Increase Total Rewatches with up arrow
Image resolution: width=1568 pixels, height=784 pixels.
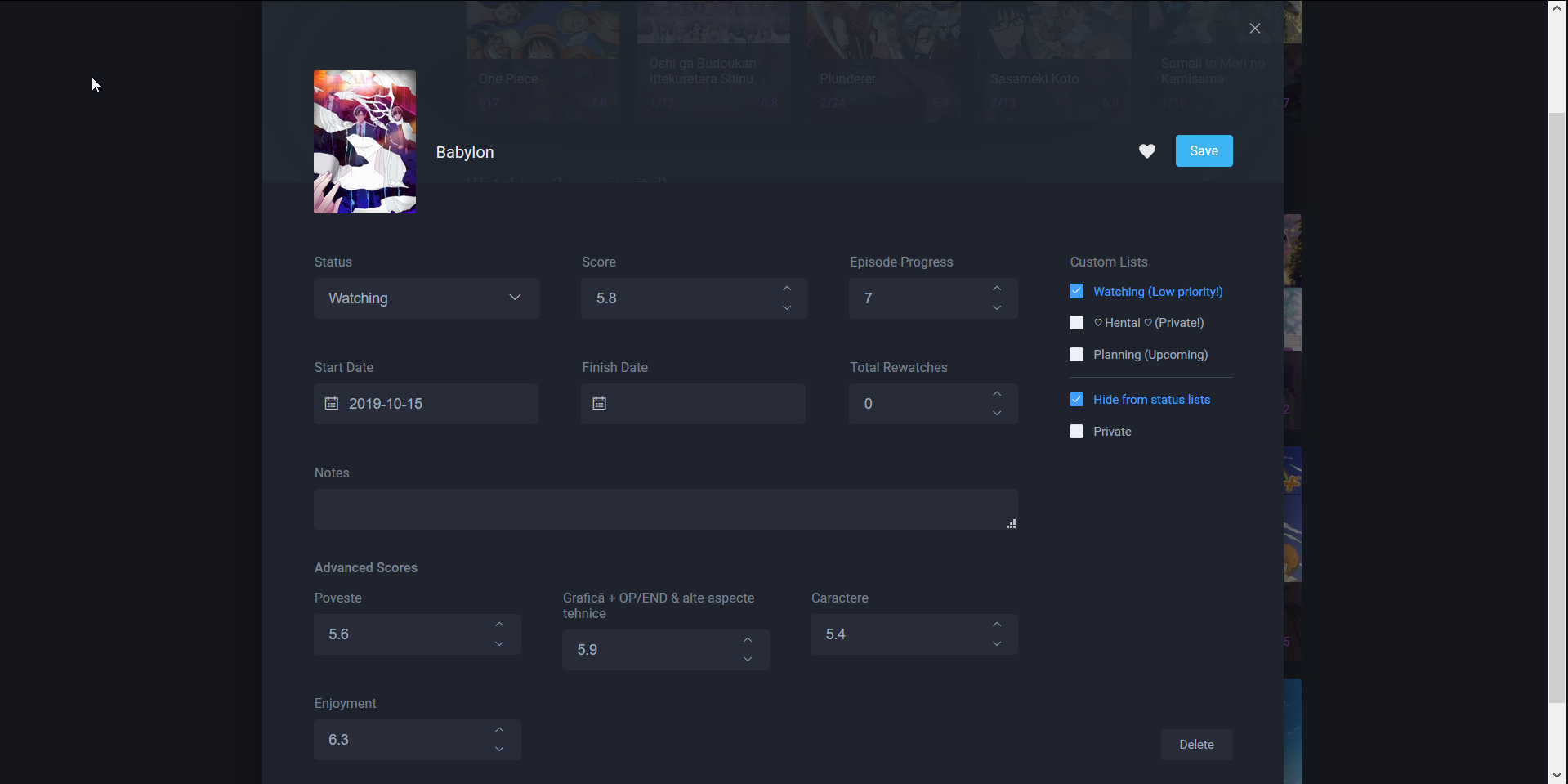click(997, 394)
